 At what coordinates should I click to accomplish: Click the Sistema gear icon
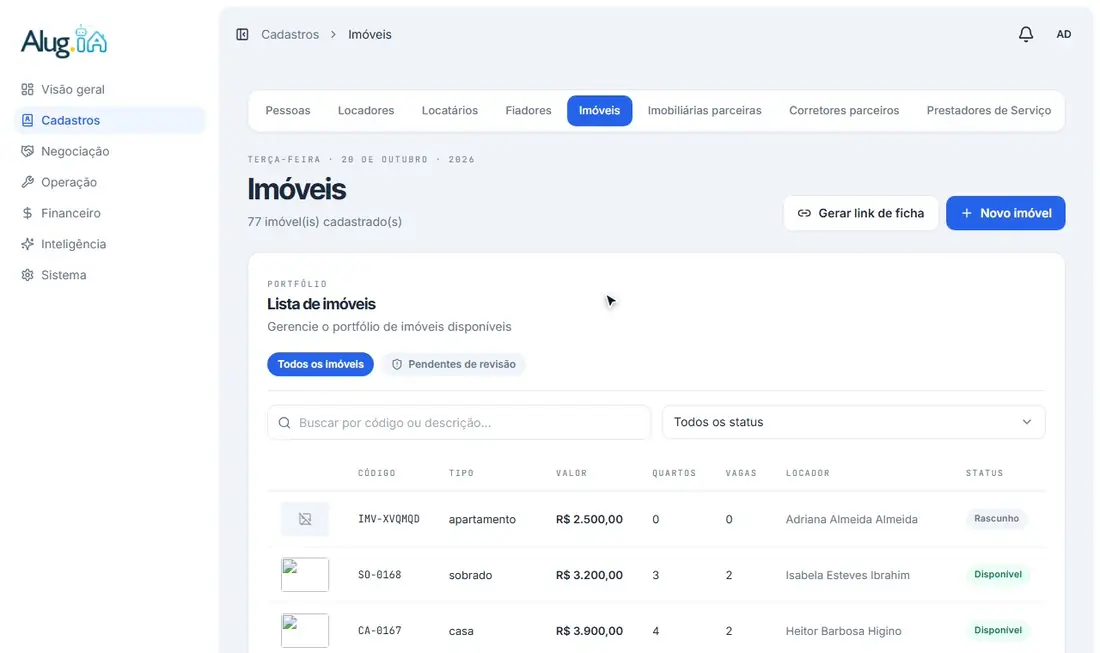(x=27, y=275)
